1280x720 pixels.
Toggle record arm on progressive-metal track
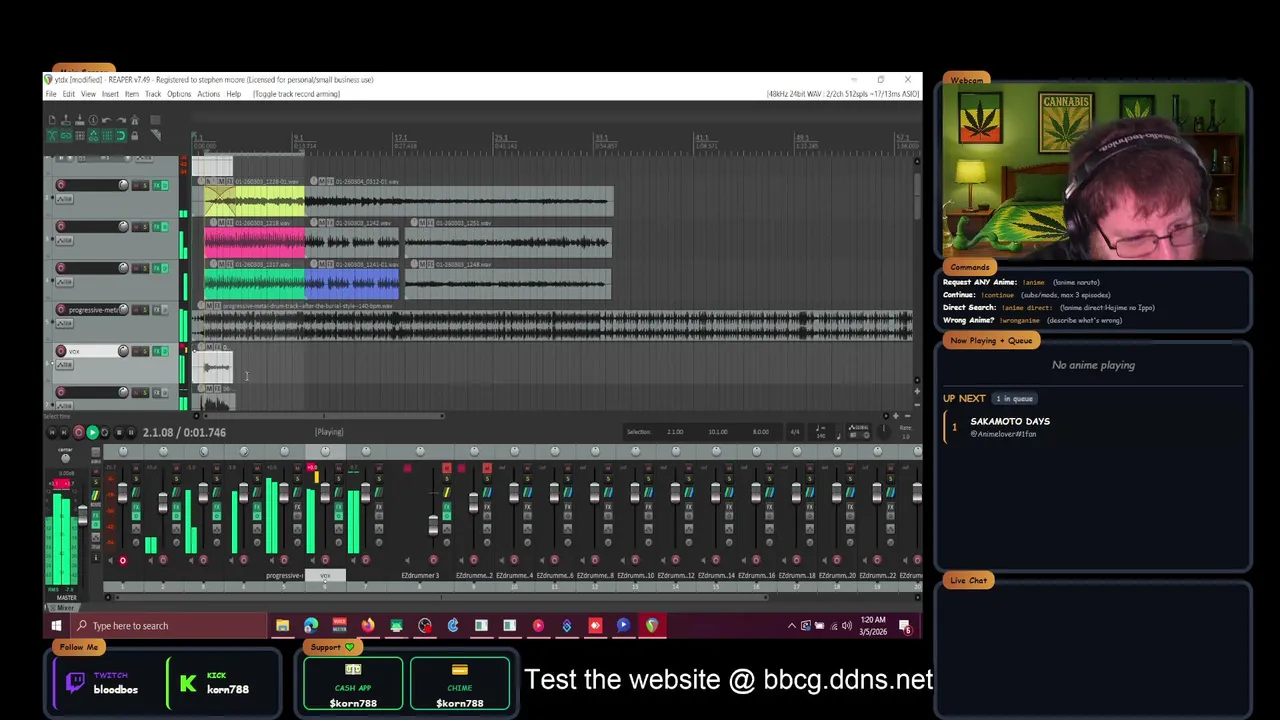[61, 309]
